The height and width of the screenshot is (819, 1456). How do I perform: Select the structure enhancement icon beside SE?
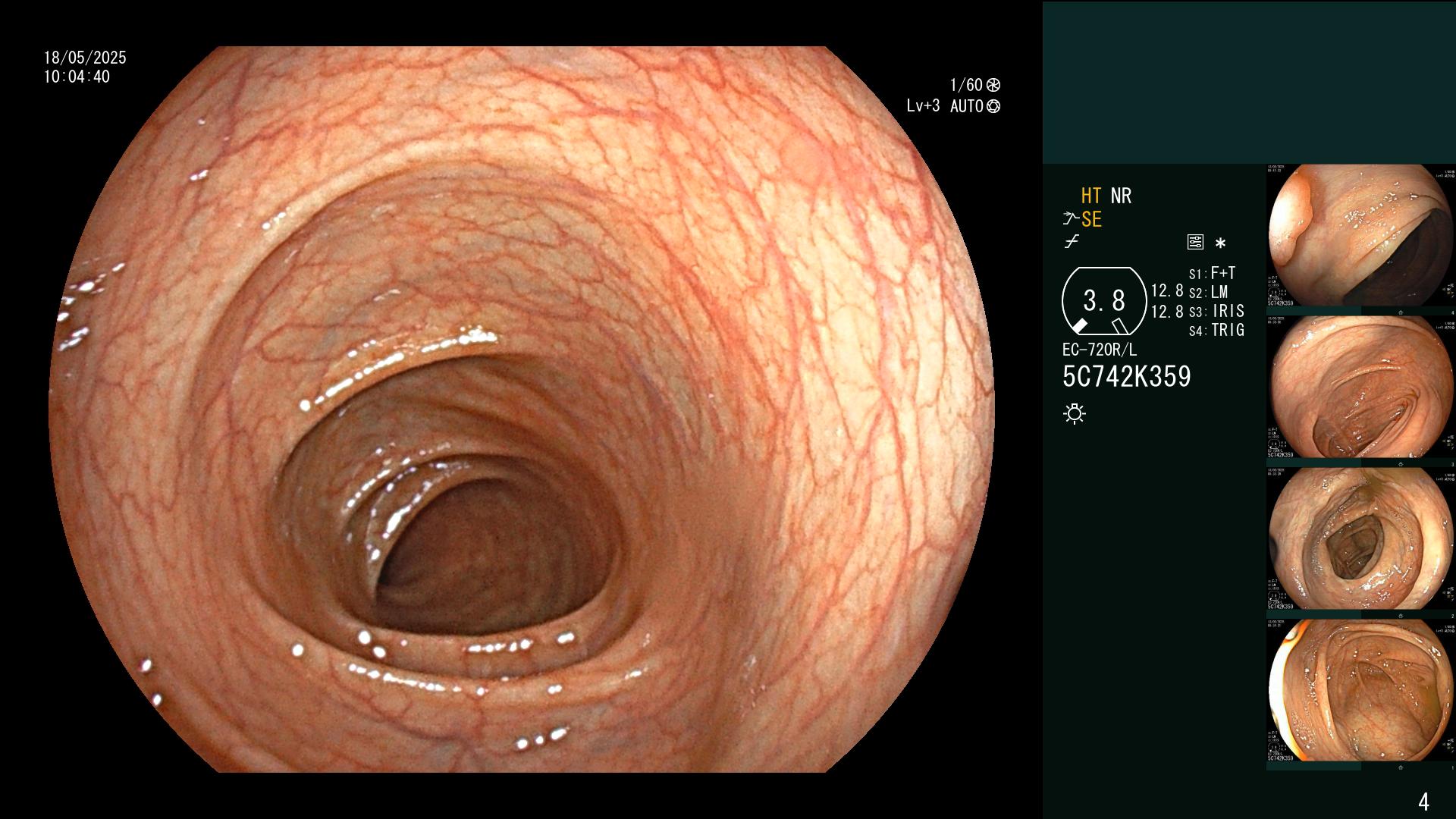pyautogui.click(x=1071, y=219)
